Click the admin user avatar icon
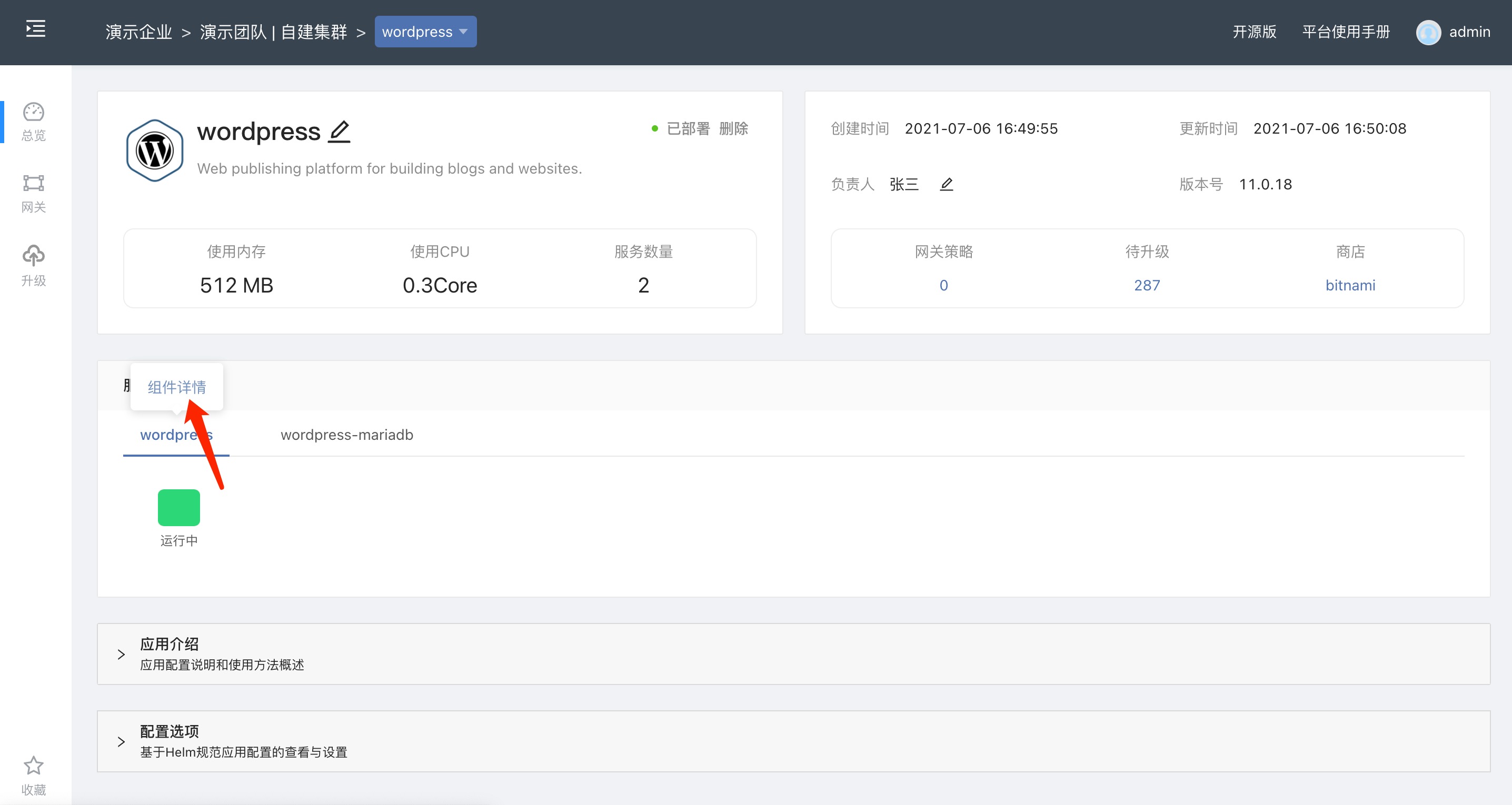This screenshot has height=805, width=1512. (x=1428, y=32)
